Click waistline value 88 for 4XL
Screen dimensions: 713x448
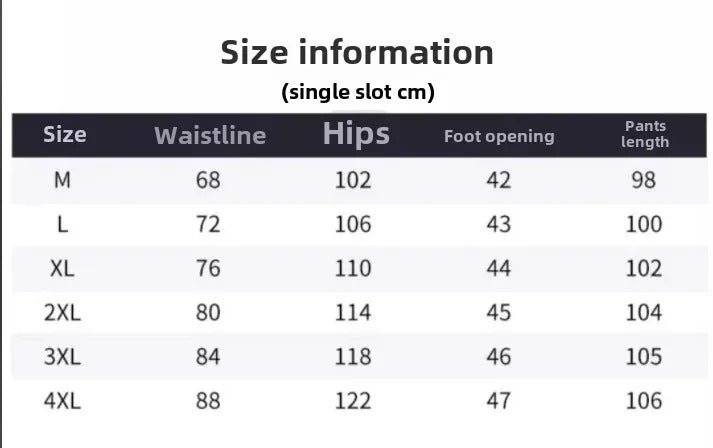[x=208, y=401]
